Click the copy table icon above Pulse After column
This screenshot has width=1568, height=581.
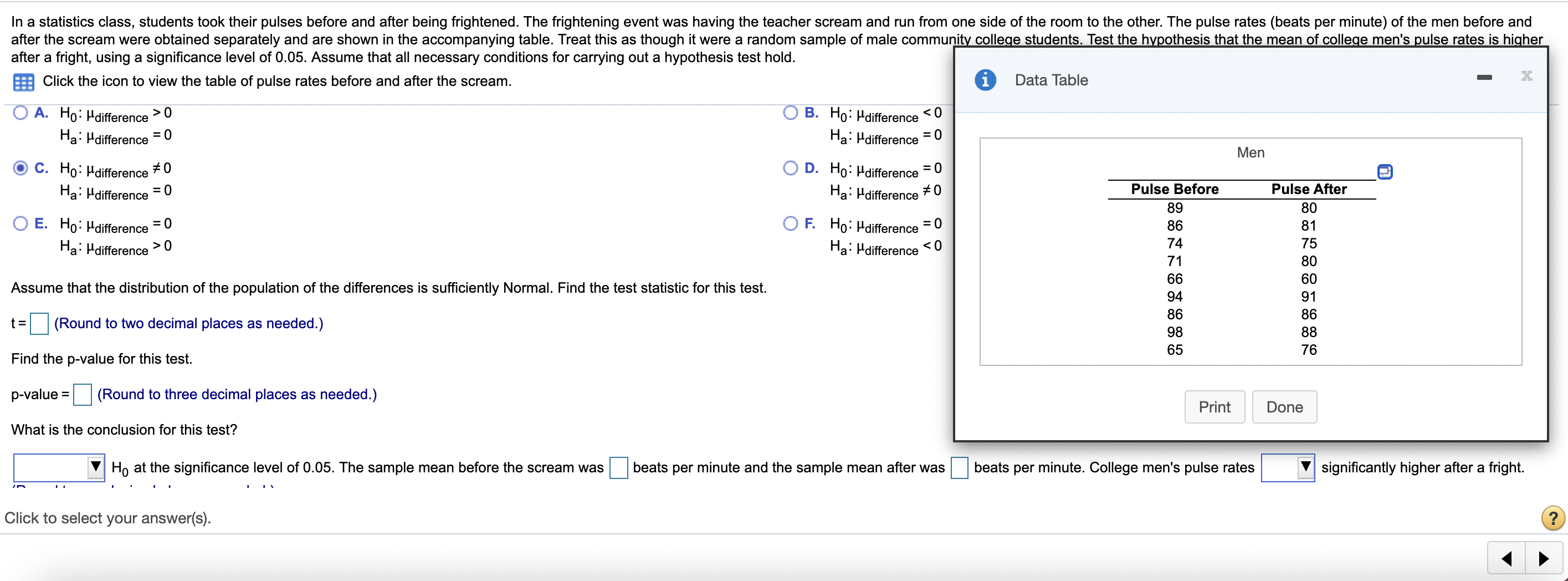coord(1386,172)
